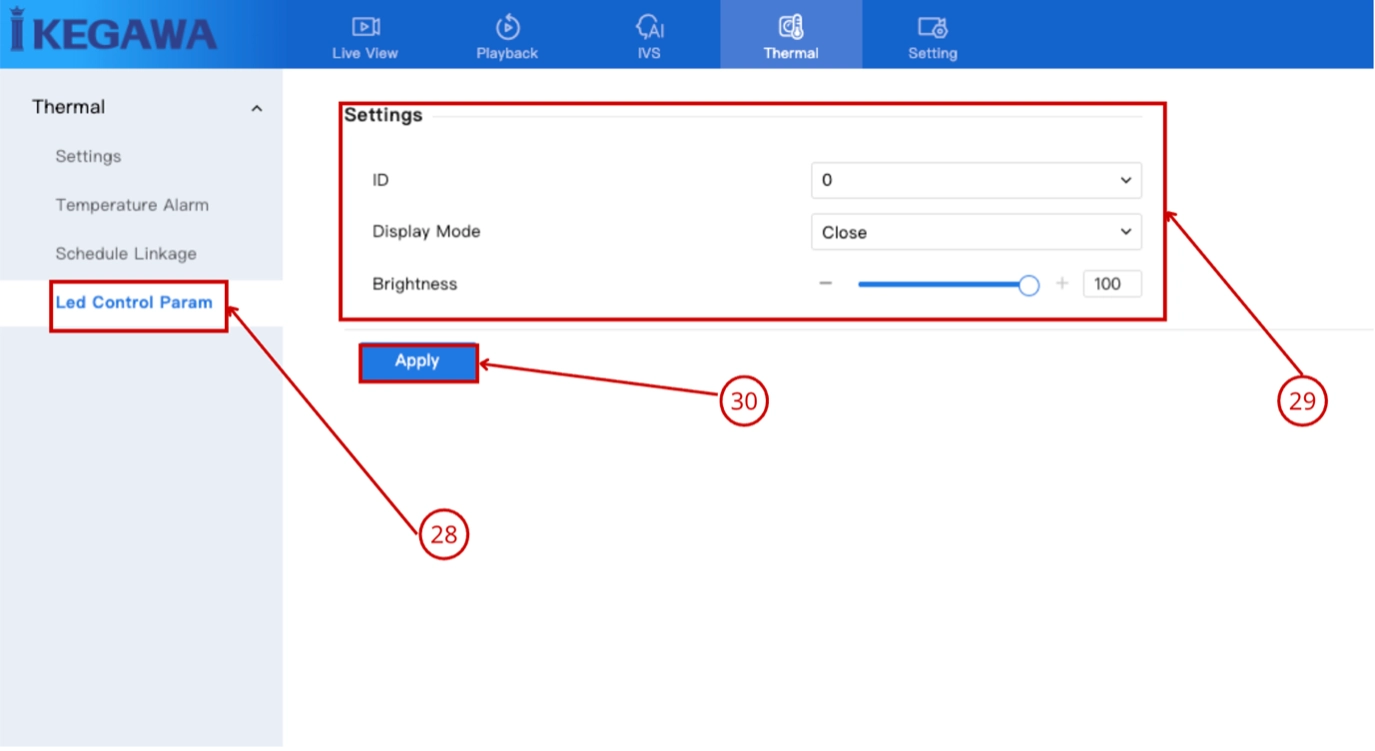Viewport: 1375px width, 751px height.
Task: Click the Settings section heading
Action: pyautogui.click(x=383, y=115)
